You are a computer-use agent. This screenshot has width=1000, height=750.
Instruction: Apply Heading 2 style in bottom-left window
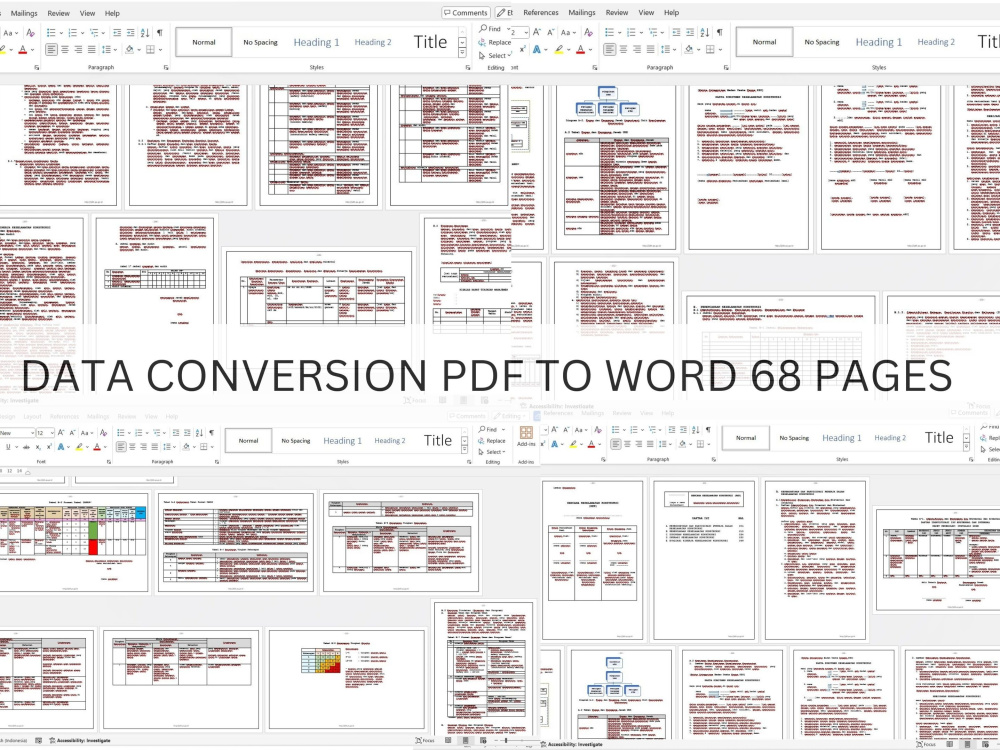click(x=390, y=441)
